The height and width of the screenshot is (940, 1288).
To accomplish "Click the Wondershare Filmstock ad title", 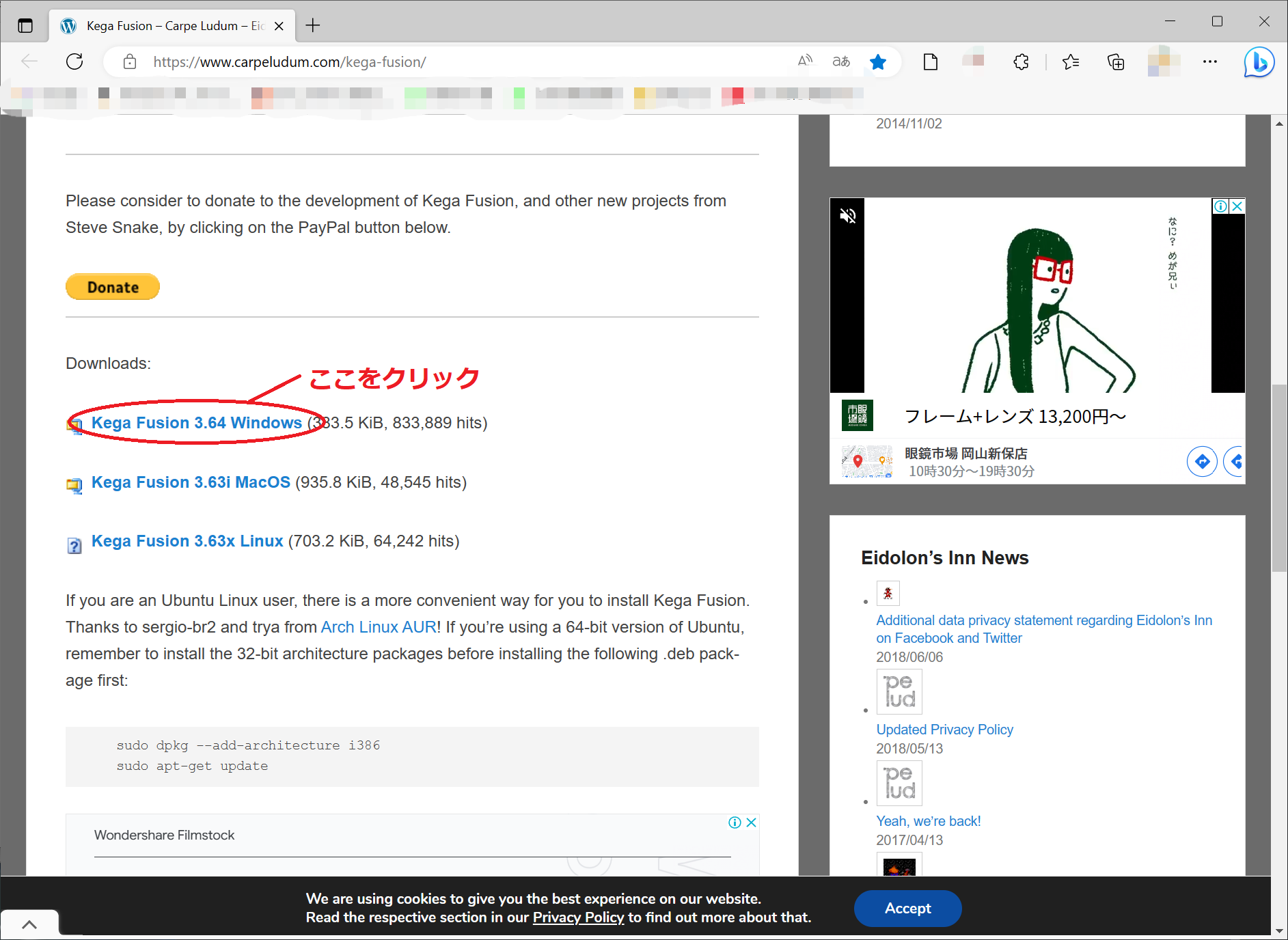I will tap(164, 835).
